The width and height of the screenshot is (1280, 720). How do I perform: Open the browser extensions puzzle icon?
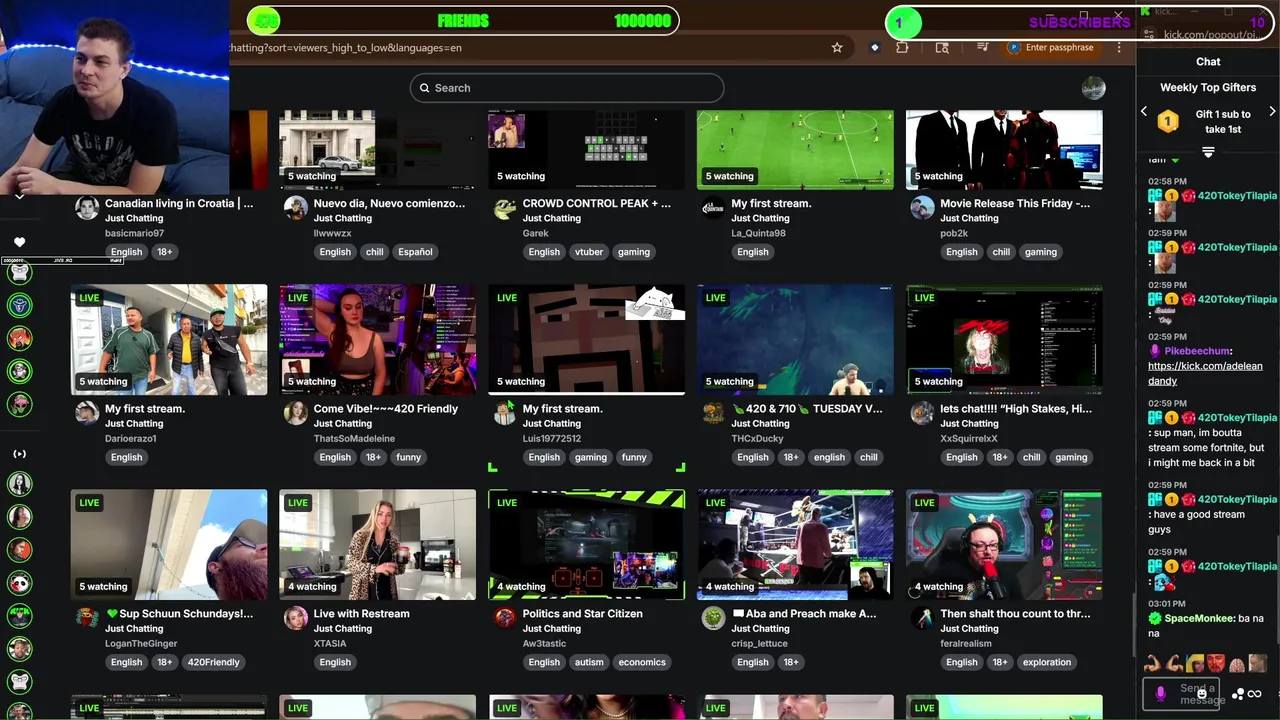point(902,47)
